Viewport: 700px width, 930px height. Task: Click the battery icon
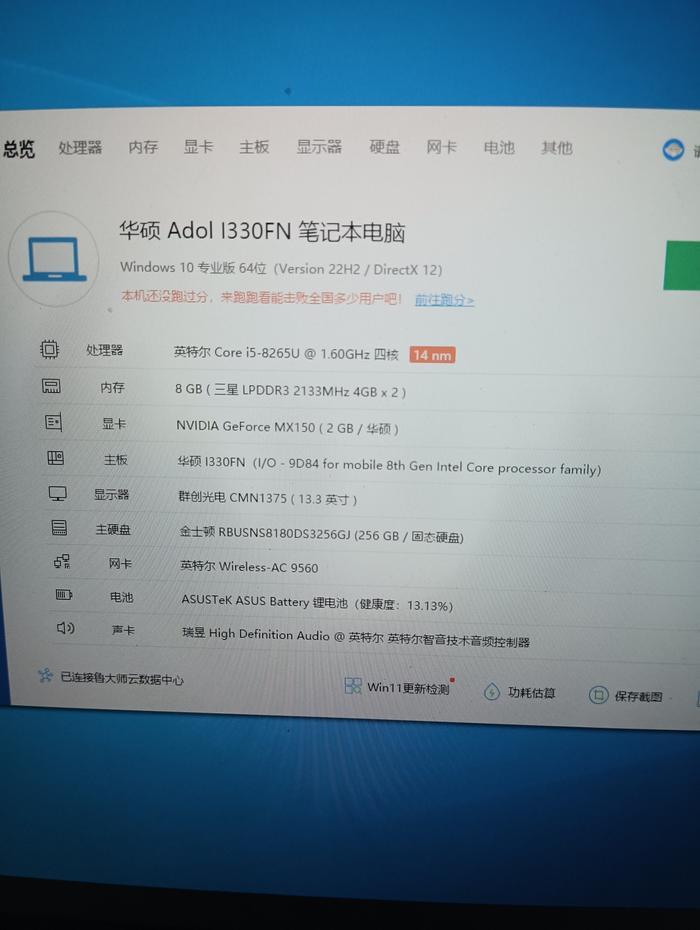pos(63,594)
